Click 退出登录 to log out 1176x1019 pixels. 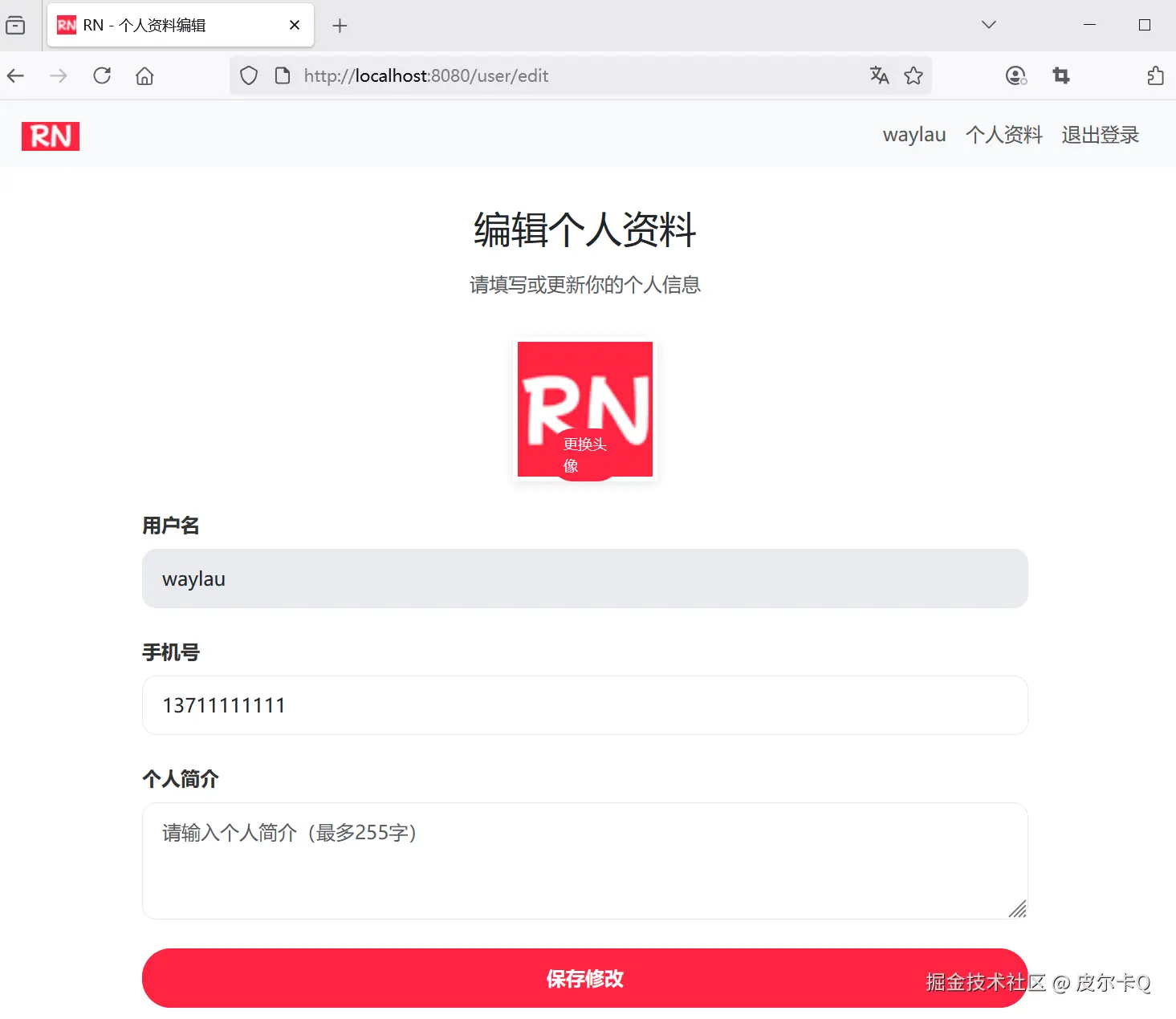(x=1100, y=135)
